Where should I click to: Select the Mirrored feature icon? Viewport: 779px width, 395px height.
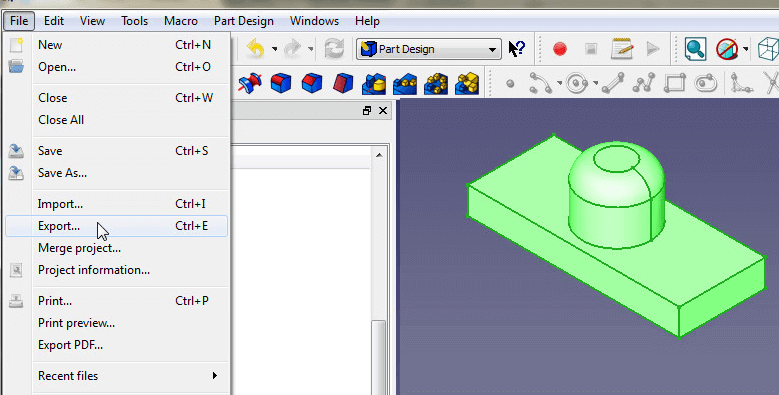click(374, 83)
